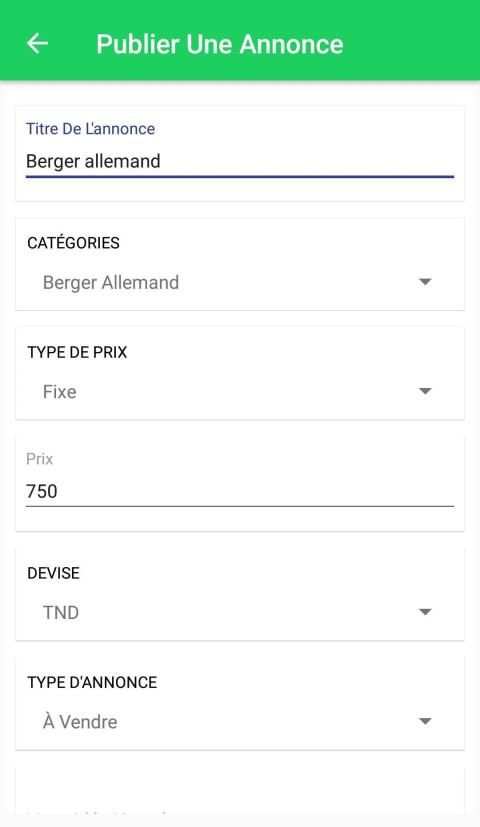Go back using the header arrow
This screenshot has height=827, width=480.
[x=37, y=43]
